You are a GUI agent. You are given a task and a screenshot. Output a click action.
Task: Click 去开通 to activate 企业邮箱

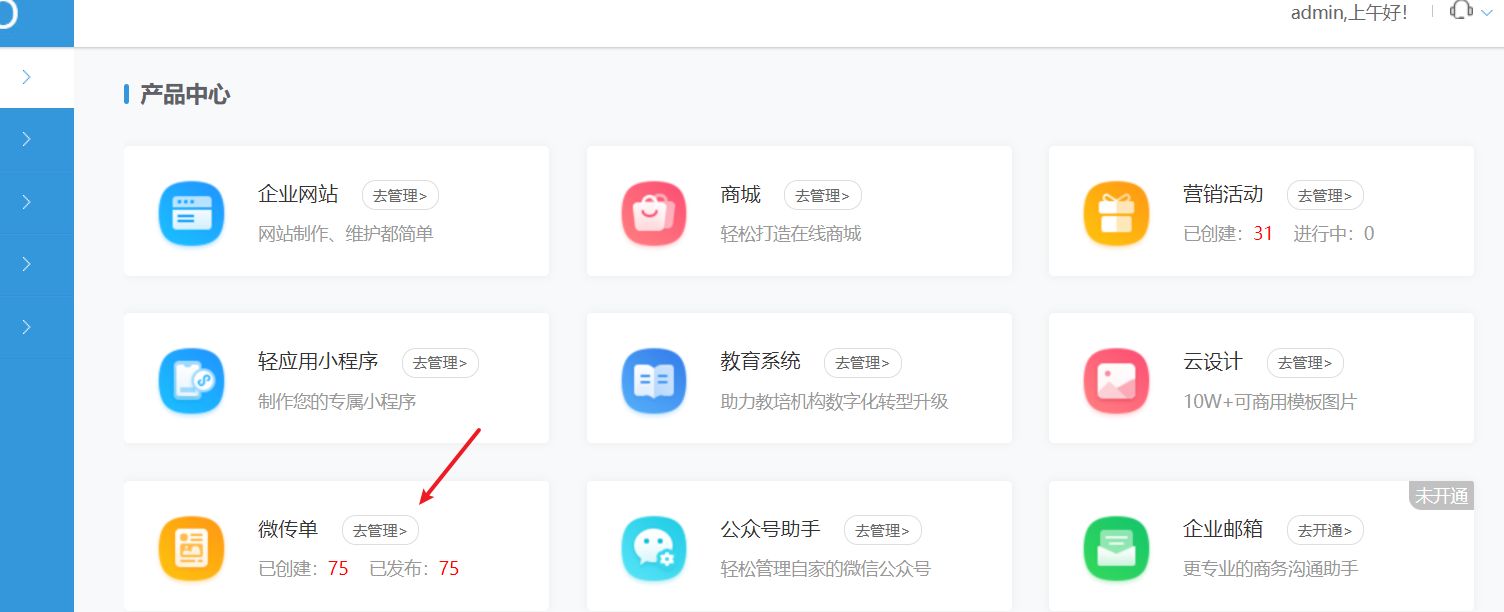point(1325,530)
